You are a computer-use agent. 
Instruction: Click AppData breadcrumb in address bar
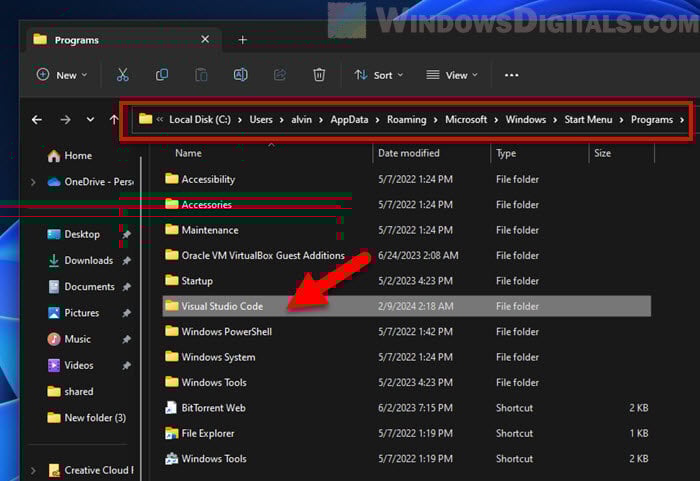[x=349, y=120]
